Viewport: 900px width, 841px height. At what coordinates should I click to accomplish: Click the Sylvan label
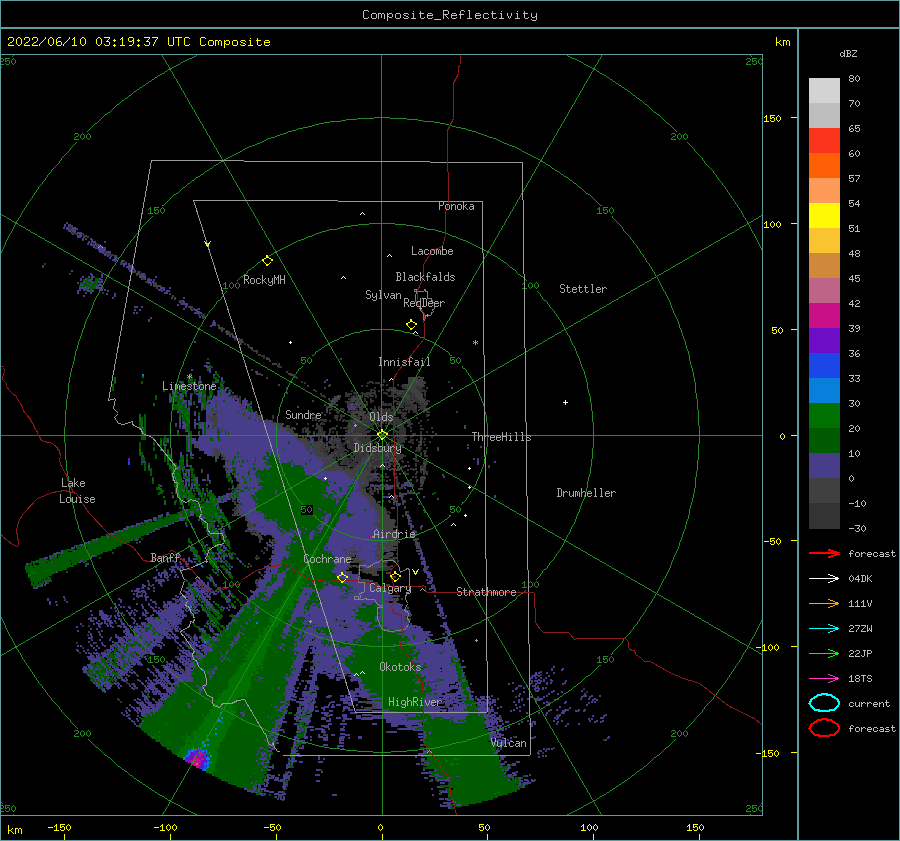(383, 295)
